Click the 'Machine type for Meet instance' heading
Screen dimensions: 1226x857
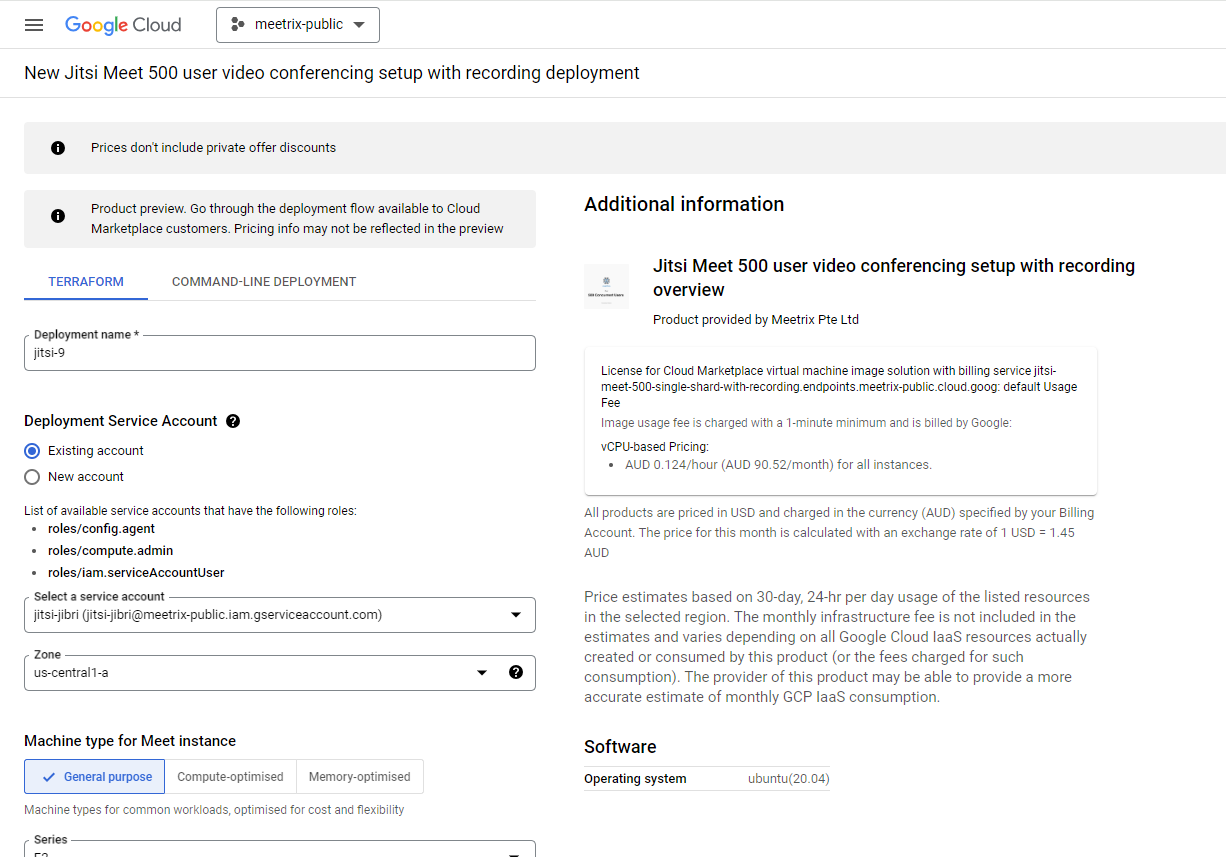click(130, 741)
